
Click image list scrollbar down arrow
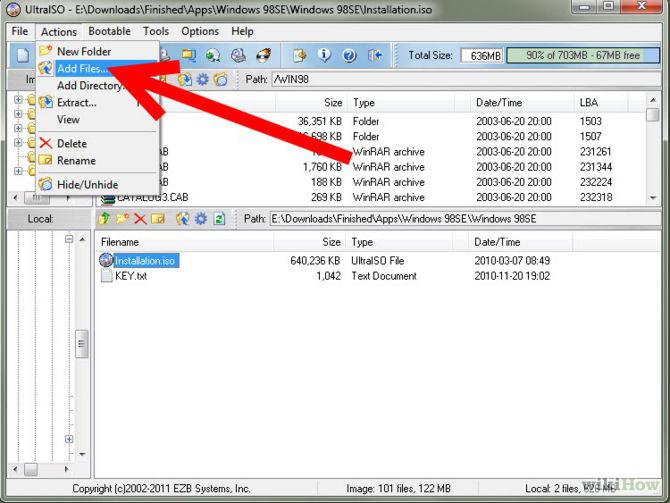pyautogui.click(x=653, y=197)
